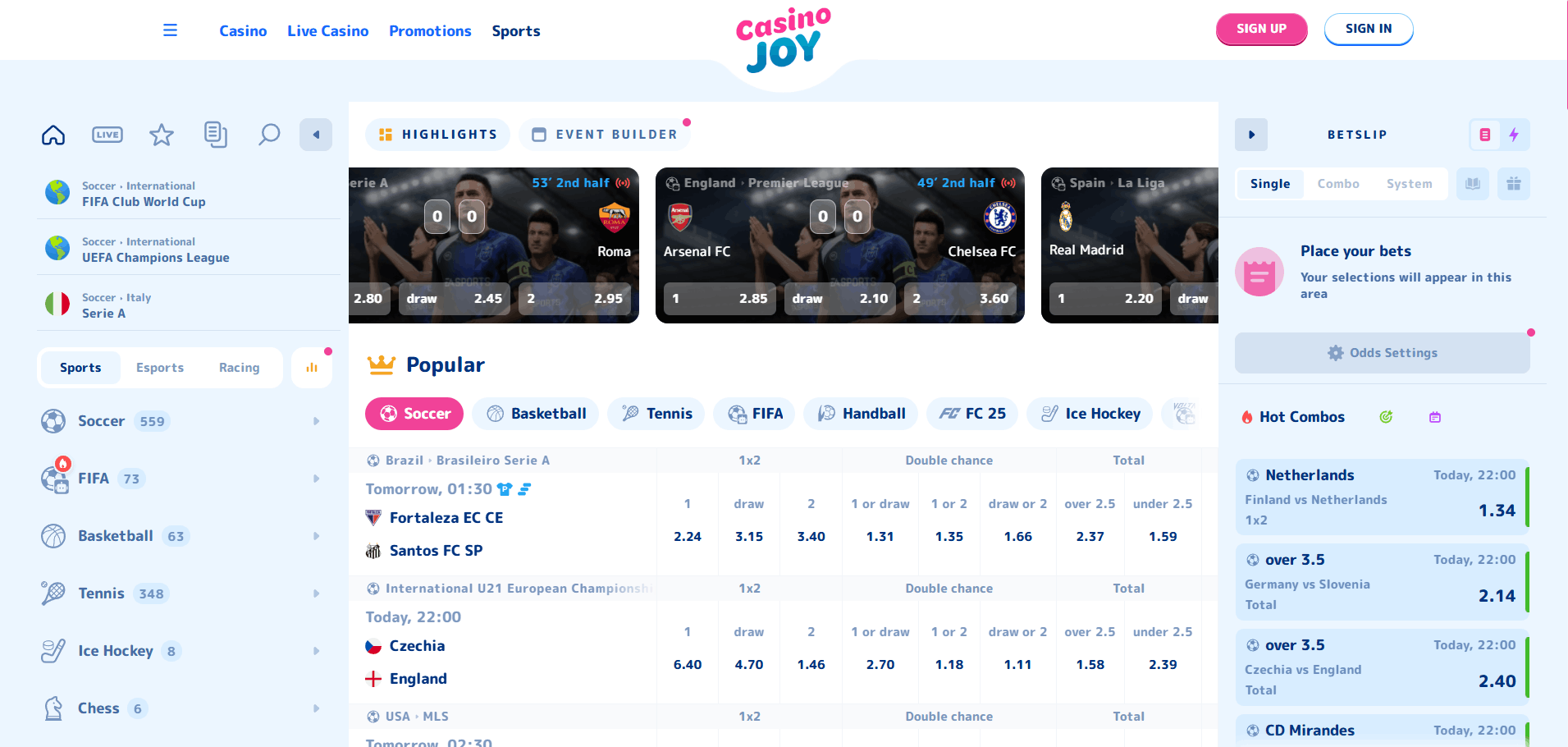Viewport: 1568px width, 747px height.
Task: Switch to the Esports tab
Action: 160,368
